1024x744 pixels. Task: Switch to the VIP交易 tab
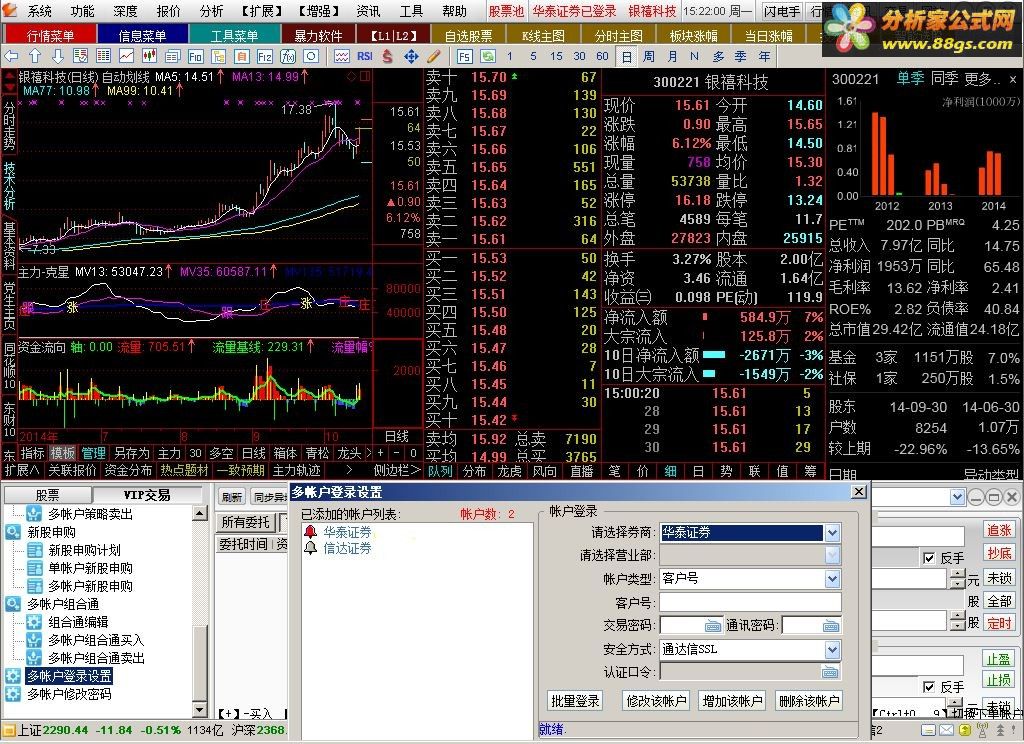coord(147,495)
